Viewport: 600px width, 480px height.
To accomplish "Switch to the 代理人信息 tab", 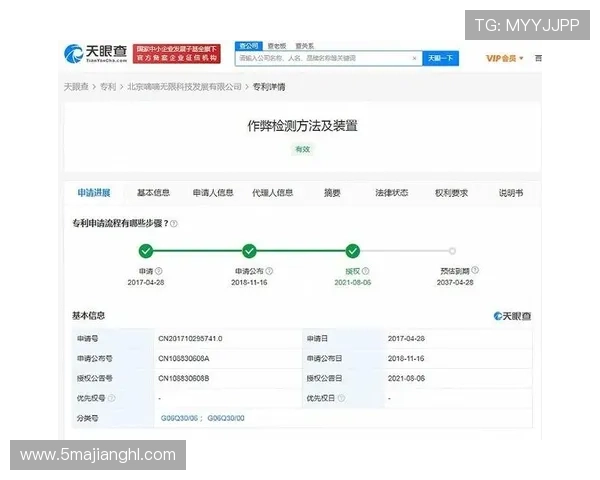I will [x=272, y=193].
